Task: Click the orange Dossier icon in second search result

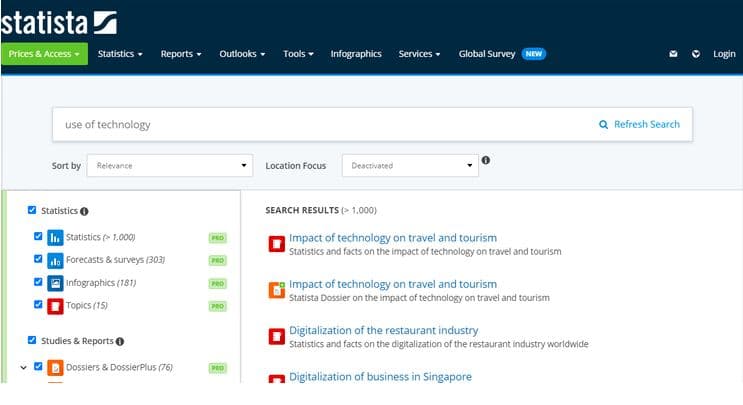Action: (277, 291)
